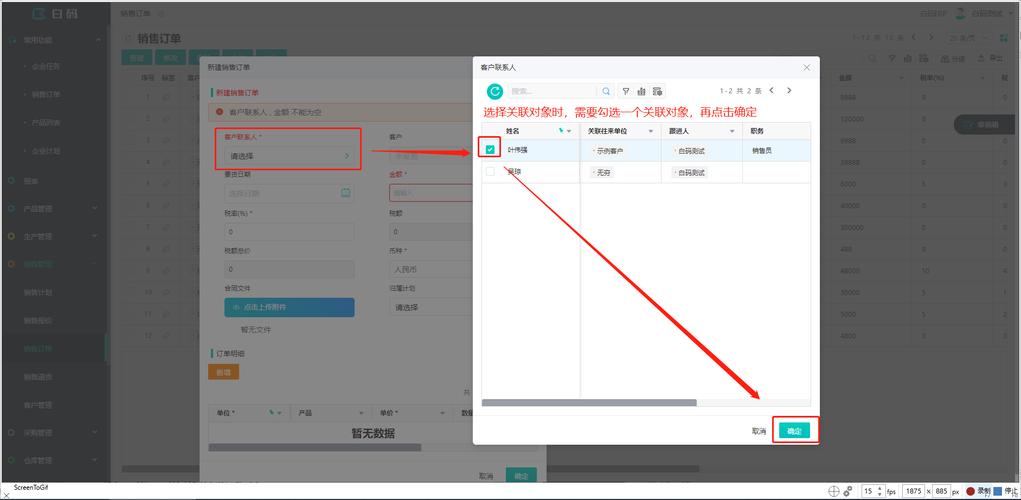Open the 关联往来单位 column dropdown
This screenshot has height=500, width=1021.
(650, 132)
